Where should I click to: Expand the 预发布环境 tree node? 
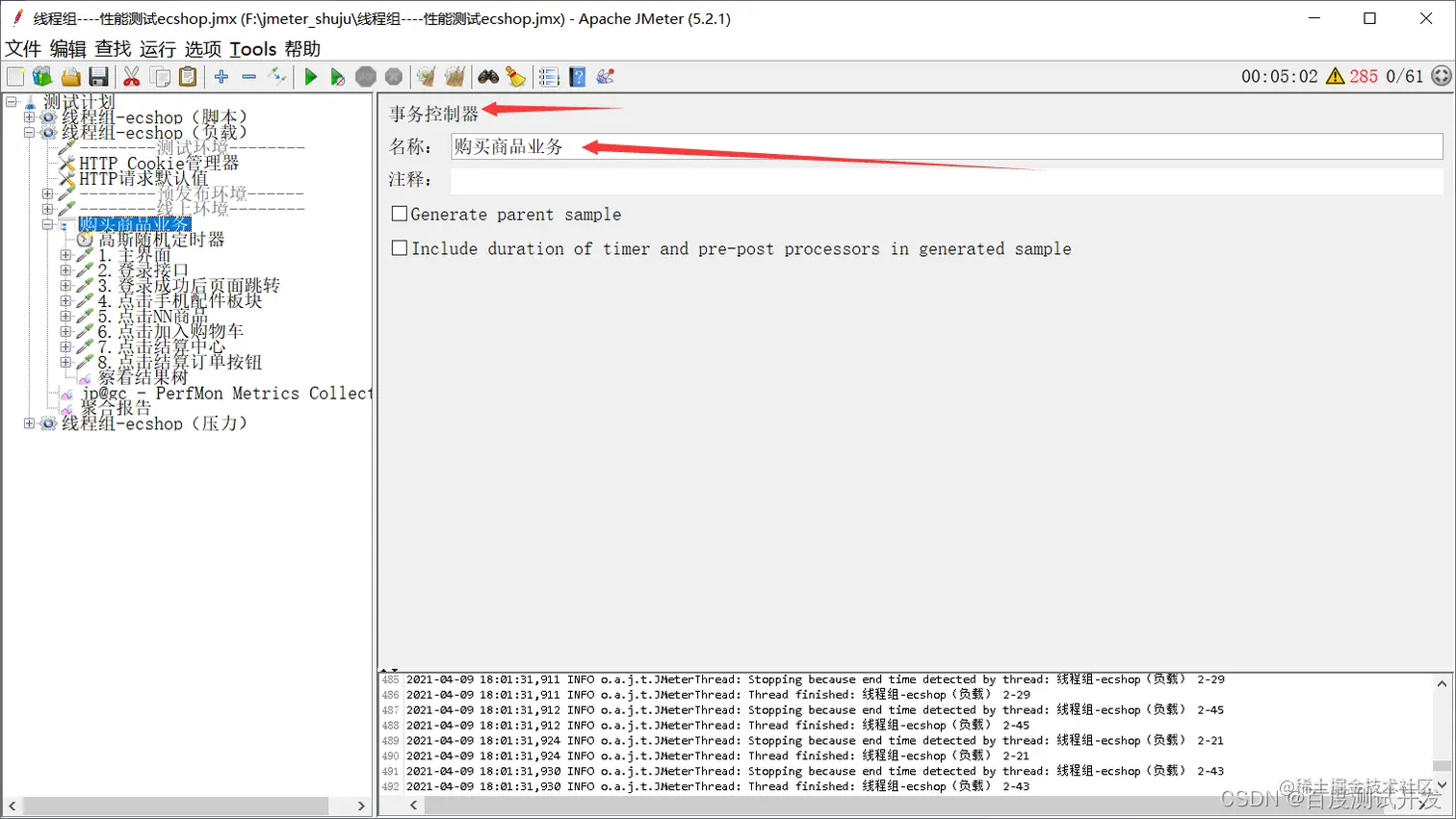coord(47,193)
